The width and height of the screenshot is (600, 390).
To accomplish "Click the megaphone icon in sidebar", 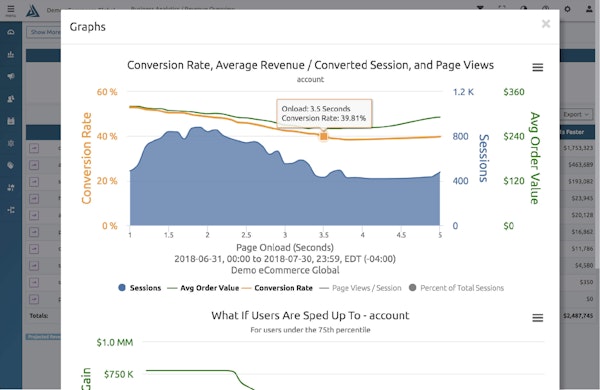I will click(11, 77).
